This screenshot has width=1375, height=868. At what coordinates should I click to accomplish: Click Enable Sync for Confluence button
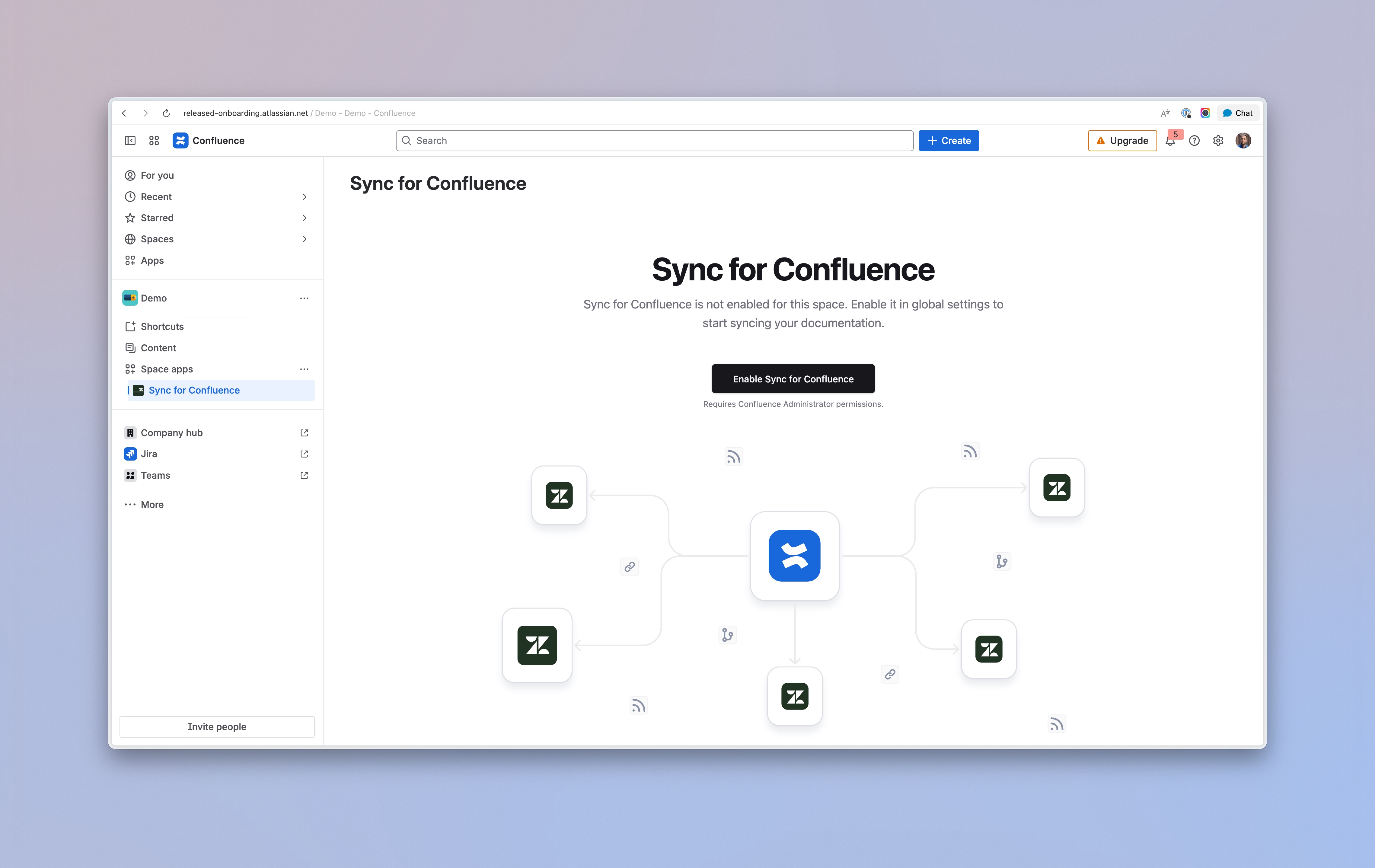tap(793, 378)
